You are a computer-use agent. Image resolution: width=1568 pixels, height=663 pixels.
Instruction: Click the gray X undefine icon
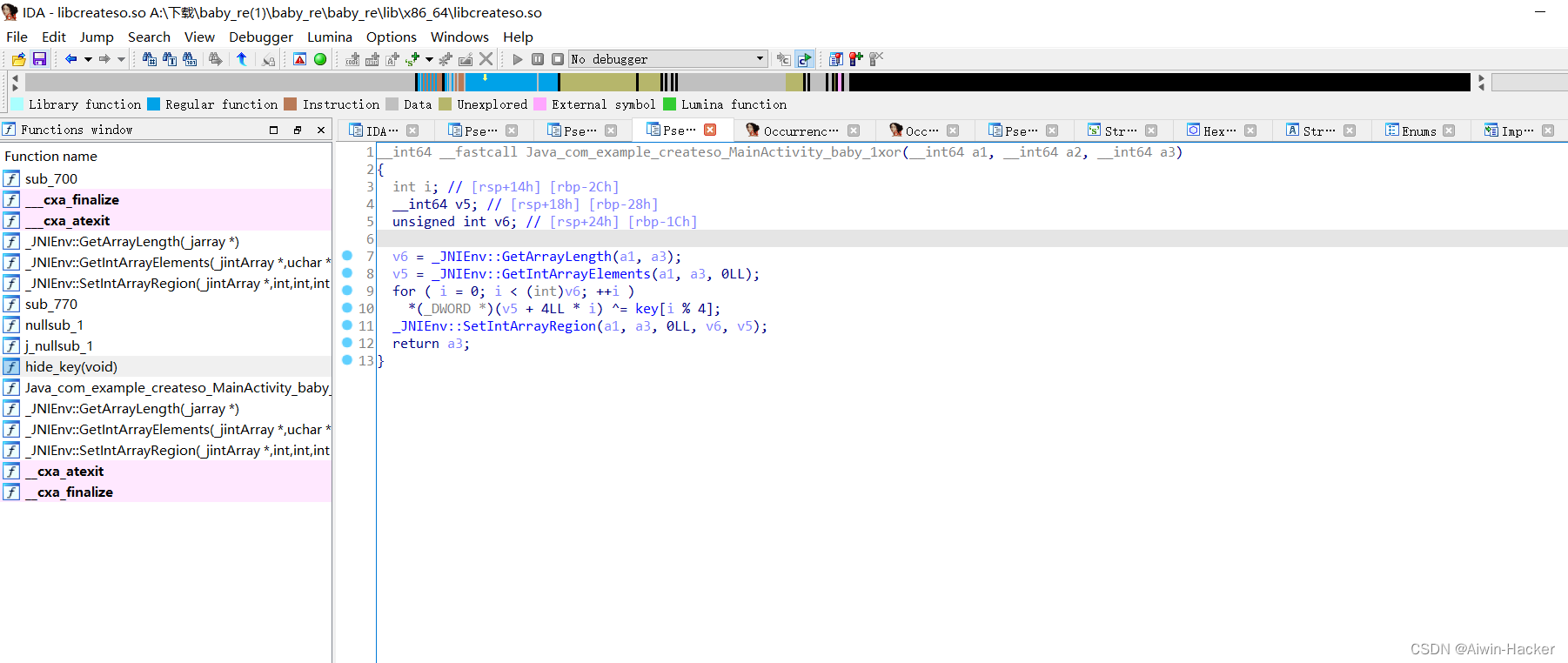click(486, 59)
